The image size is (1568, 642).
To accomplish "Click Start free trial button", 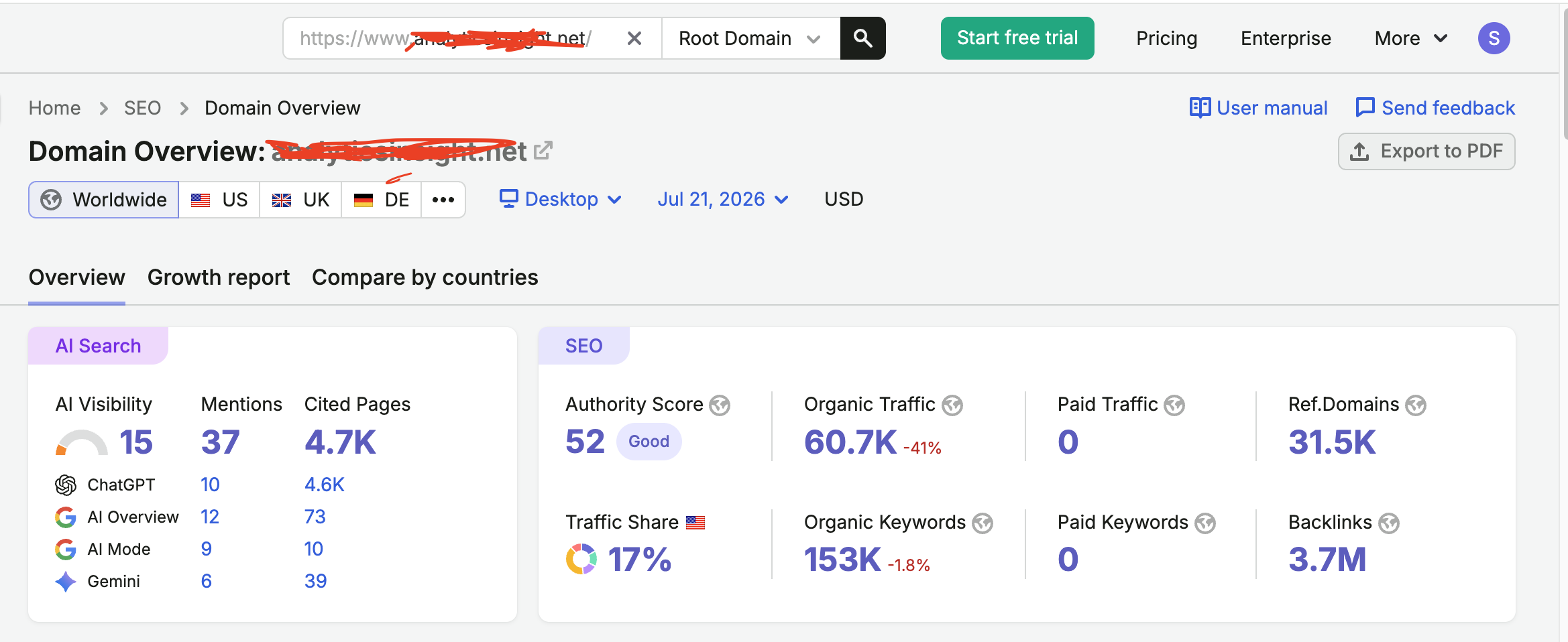I will coord(1017,38).
